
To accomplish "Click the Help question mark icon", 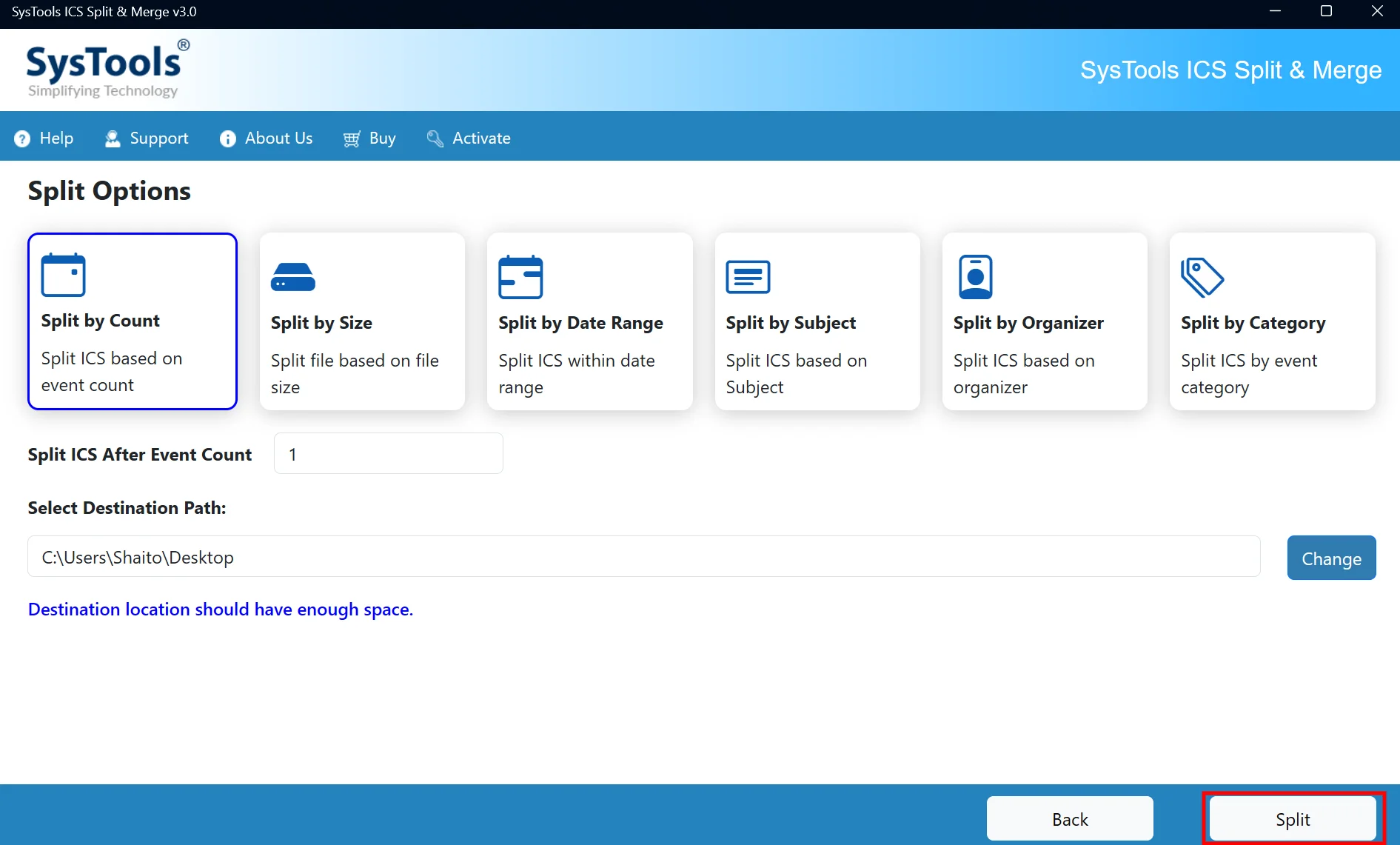I will tap(22, 138).
